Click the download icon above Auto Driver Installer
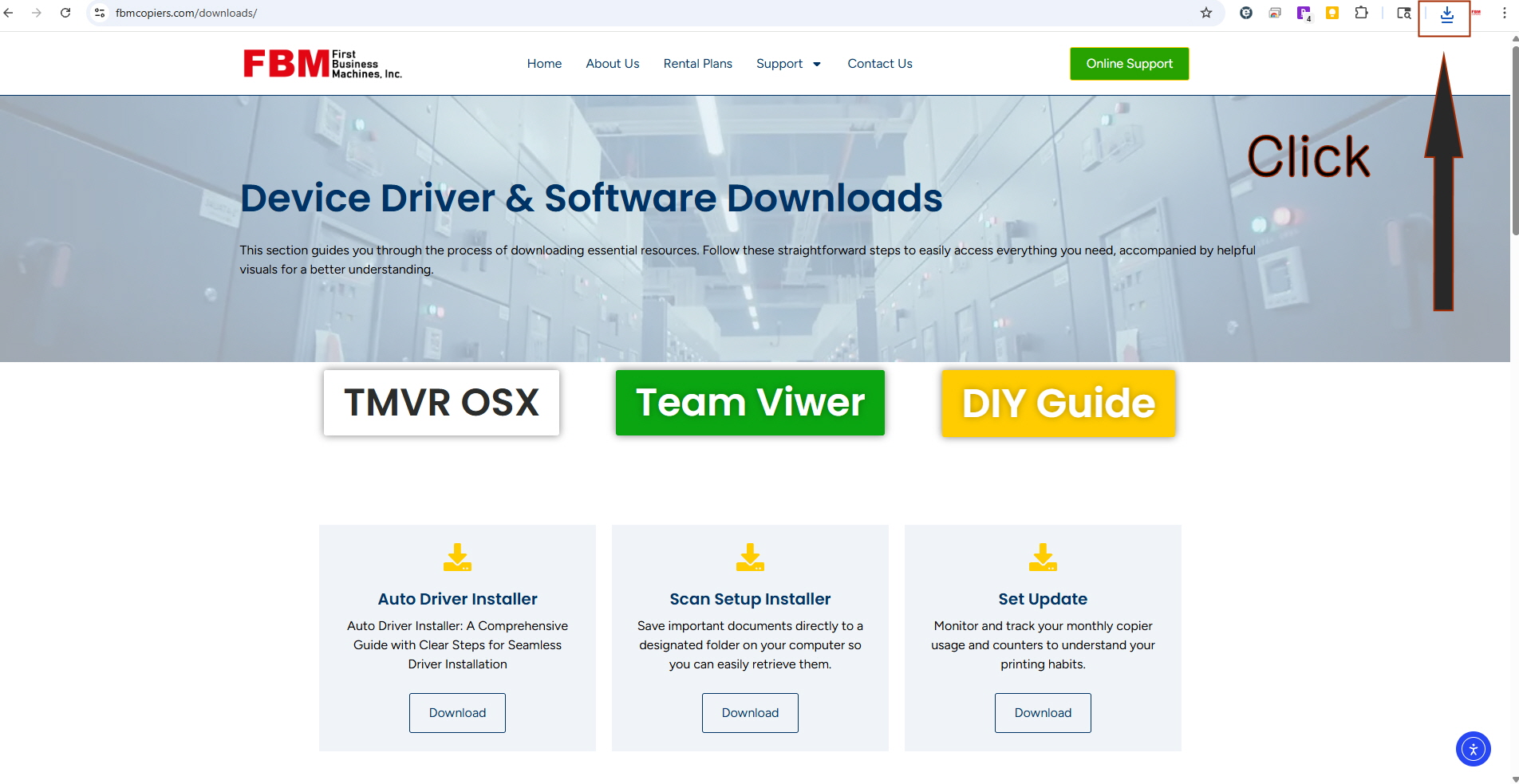Screen dimensions: 1519x784 coord(457,557)
